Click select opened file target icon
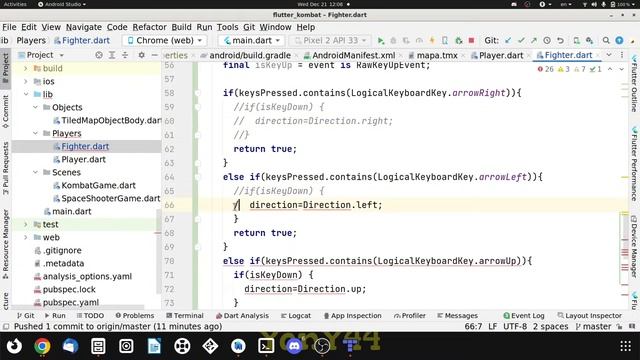The width and height of the screenshot is (640, 360). pyautogui.click(x=99, y=55)
